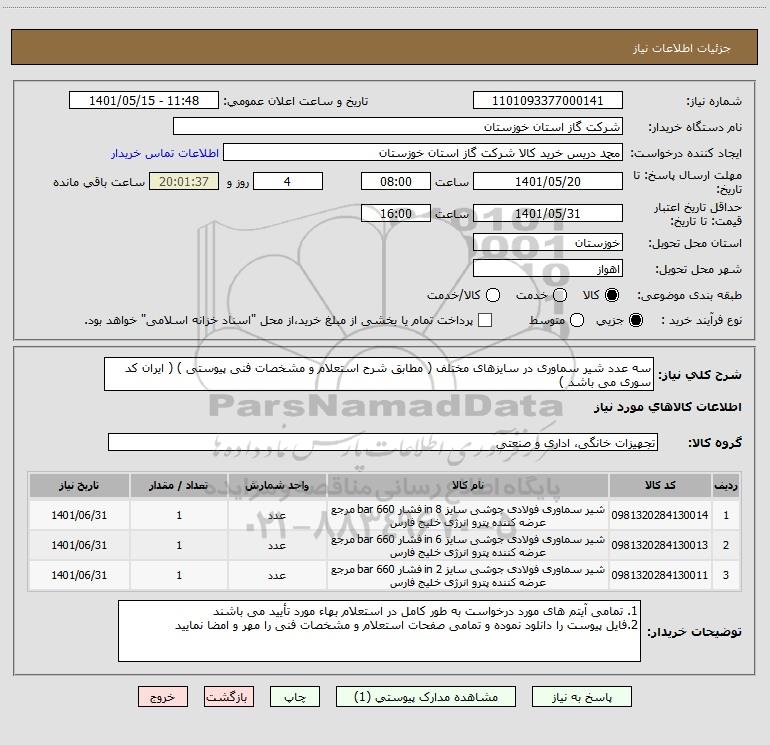The image size is (770, 745).
Task: Click the 6 in valve item name
Action: [468, 546]
